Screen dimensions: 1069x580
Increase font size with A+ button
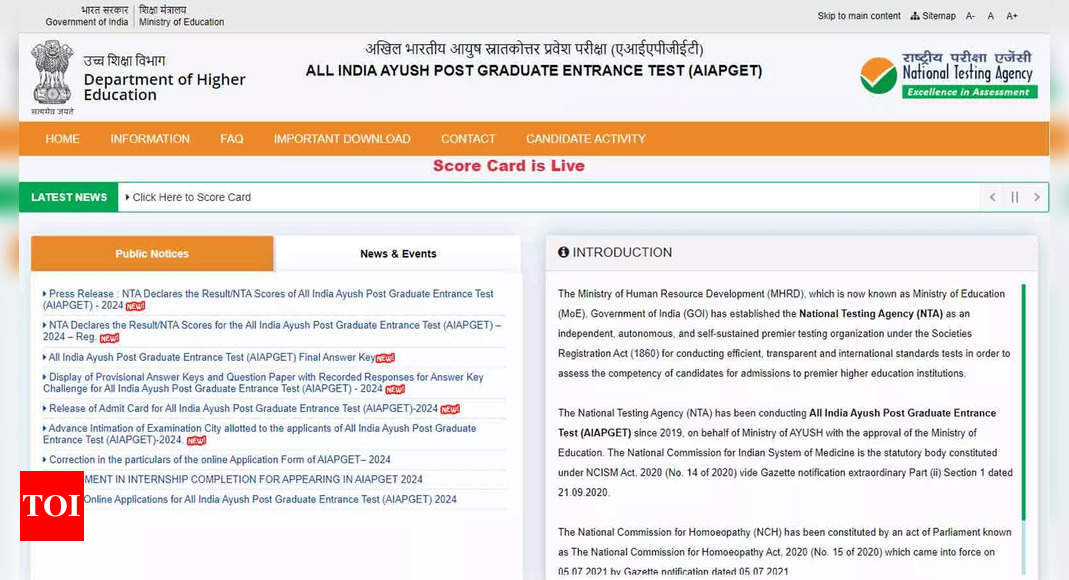[x=1012, y=16]
